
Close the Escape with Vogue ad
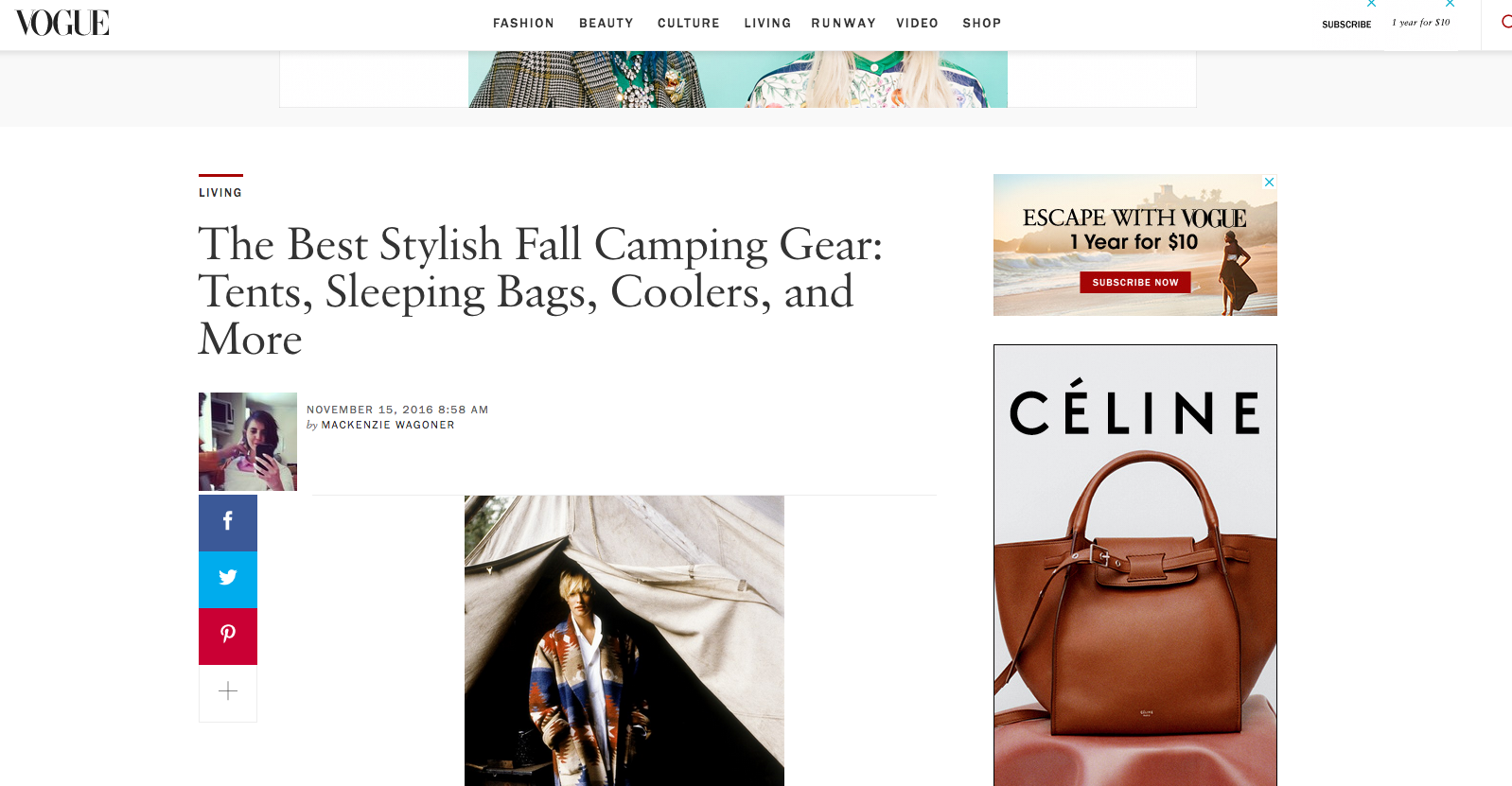point(1269,182)
